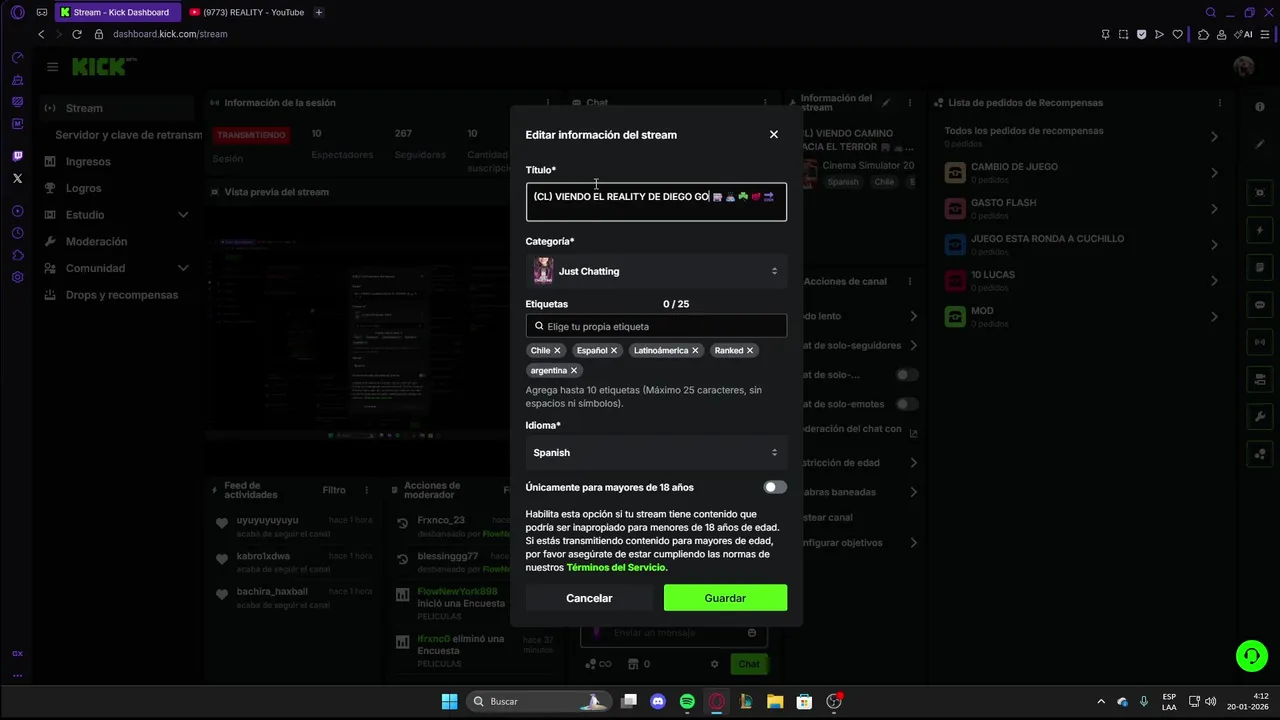
Task: Open Lista de pedidos de Recompensas options
Action: tap(1219, 103)
